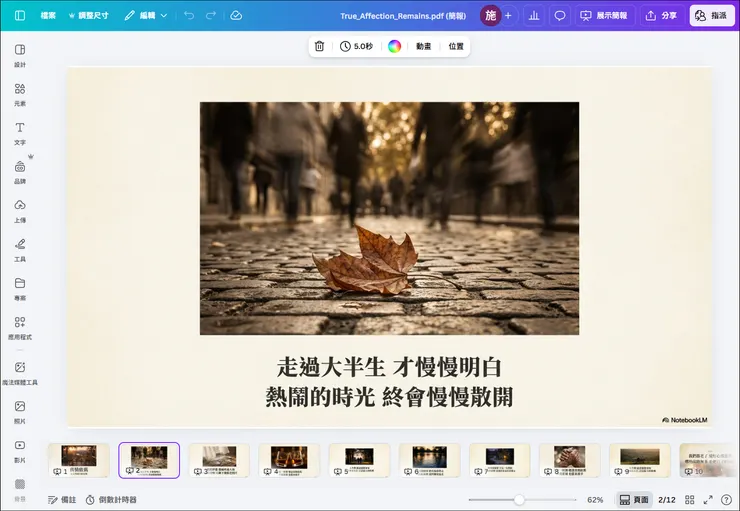This screenshot has width=740, height=511.
Task: Open the 設計 design panel
Action: point(20,56)
